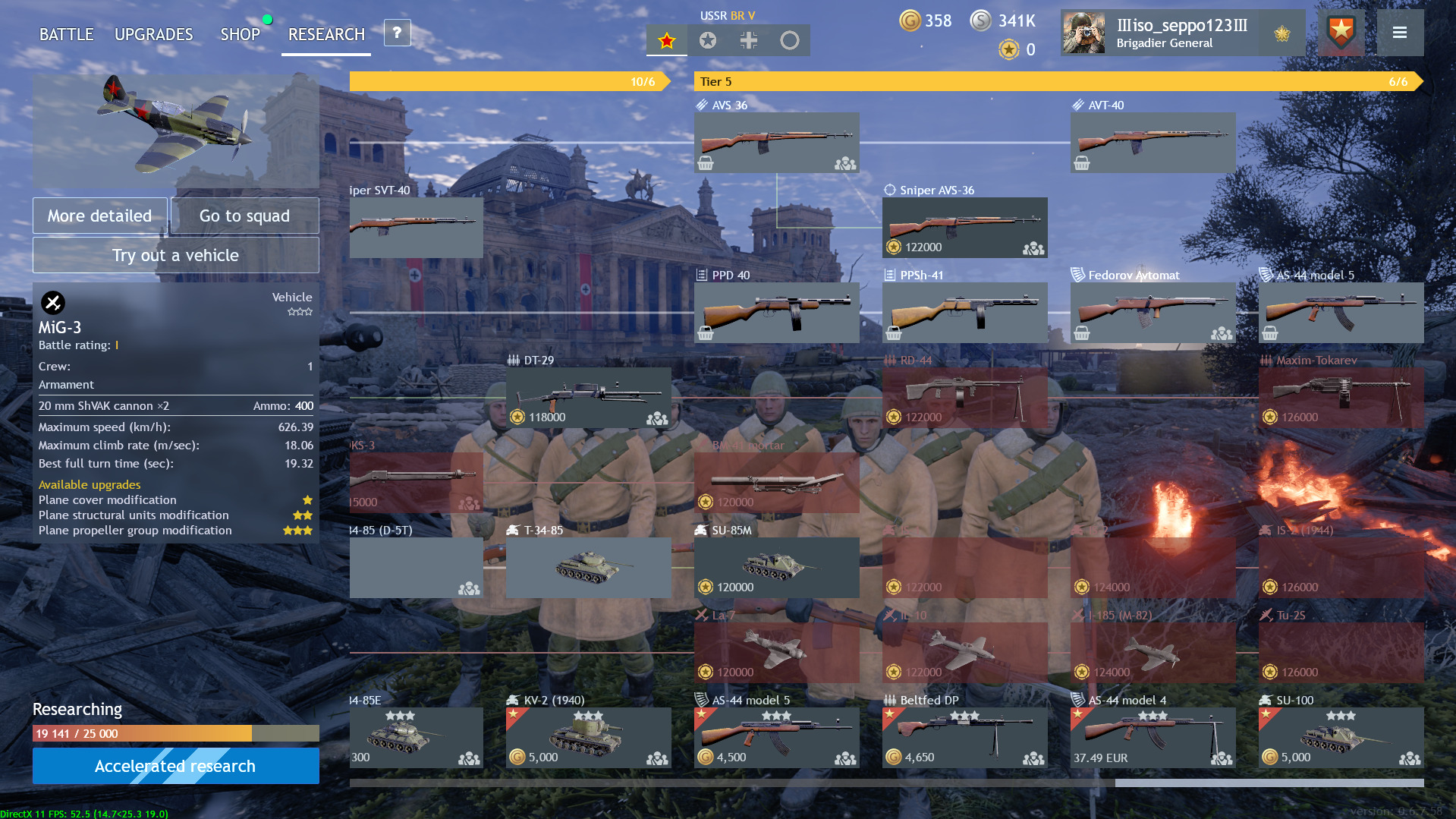Open the player profile avatar
This screenshot has width=1456, height=819.
[x=1084, y=33]
